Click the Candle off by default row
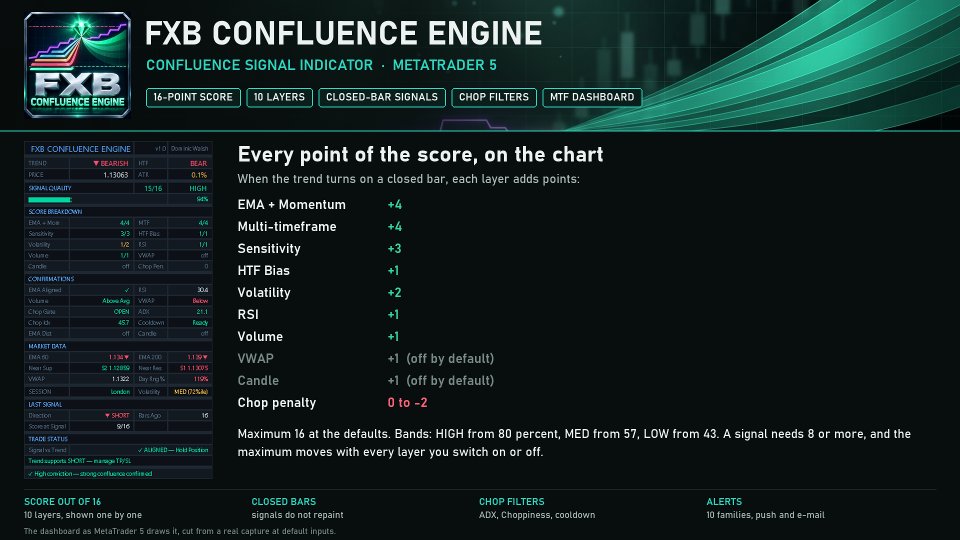 [x=366, y=381]
